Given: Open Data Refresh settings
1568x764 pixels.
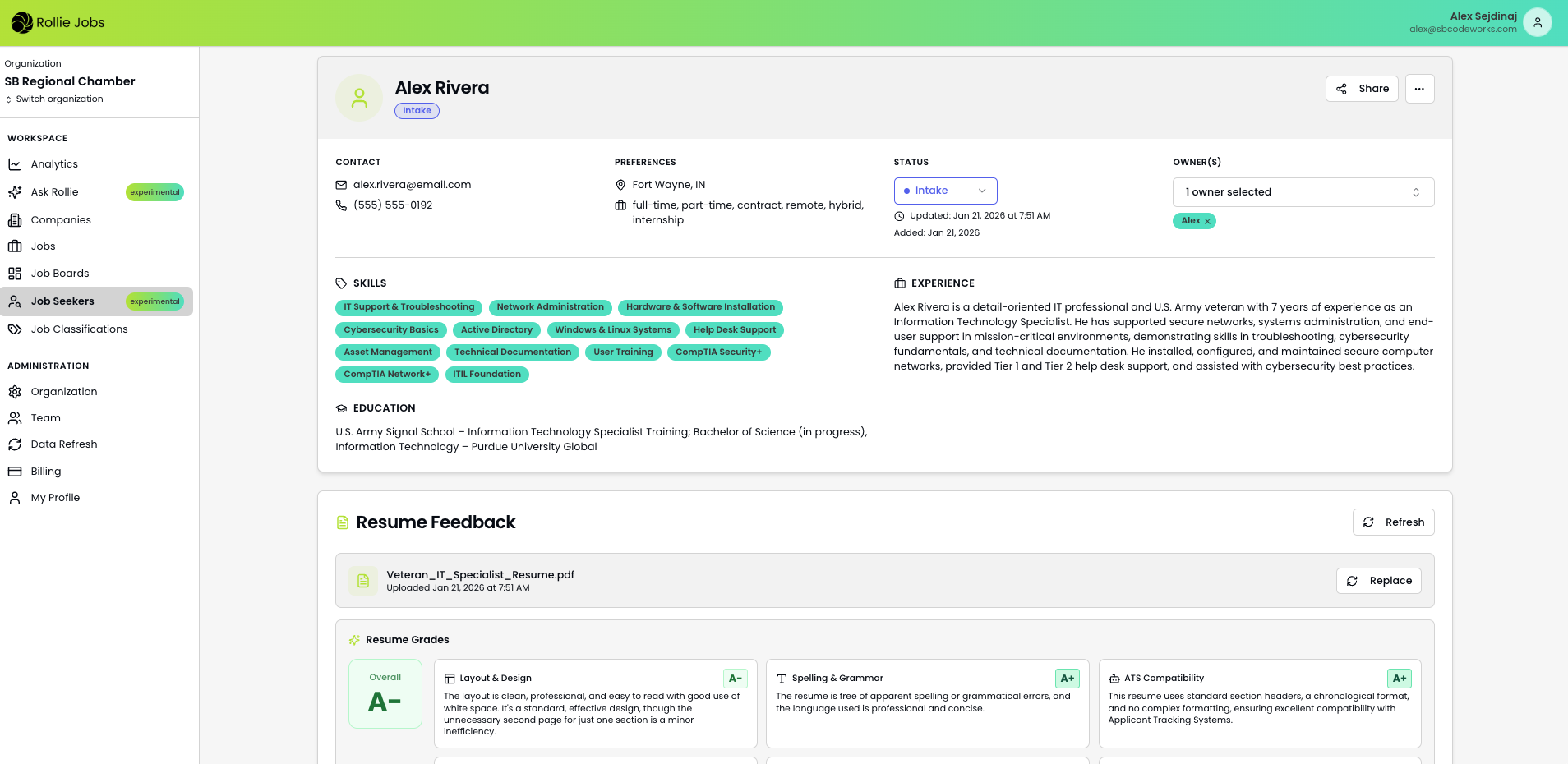Looking at the screenshot, I should tap(64, 444).
